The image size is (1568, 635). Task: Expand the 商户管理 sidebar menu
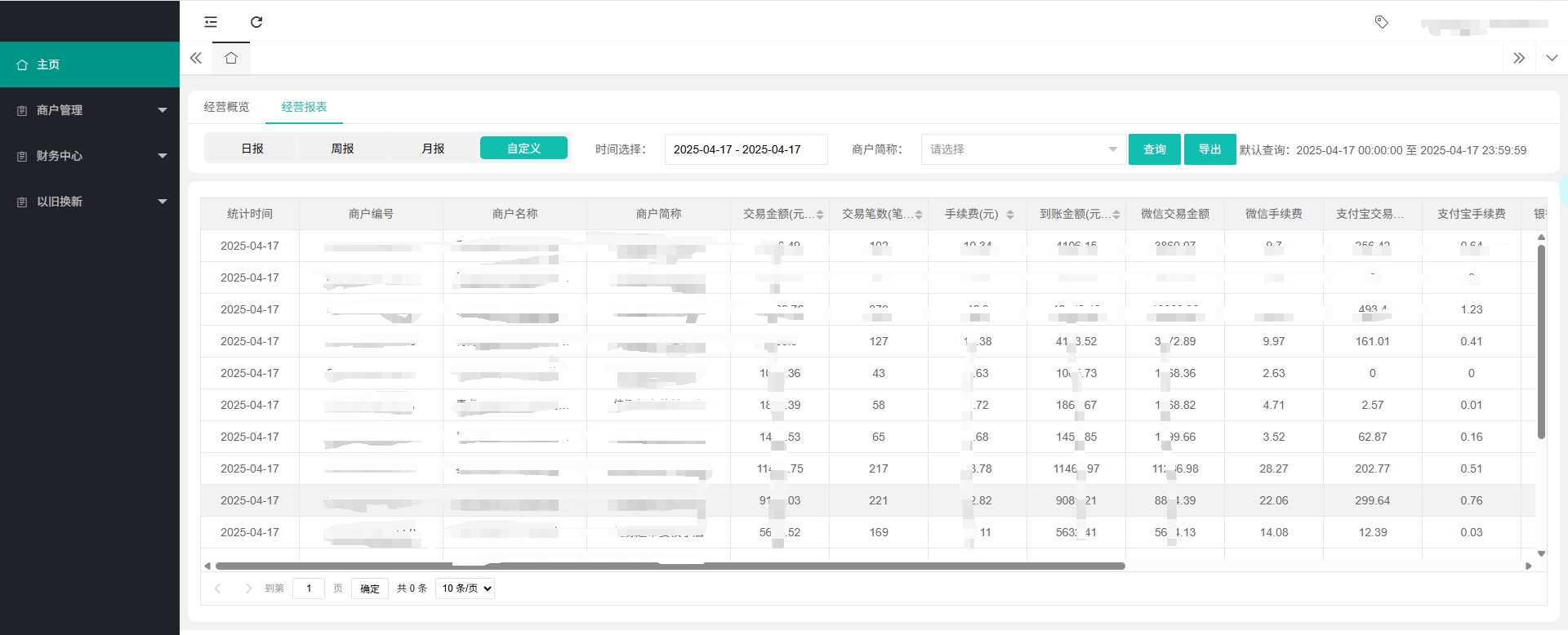click(x=90, y=110)
